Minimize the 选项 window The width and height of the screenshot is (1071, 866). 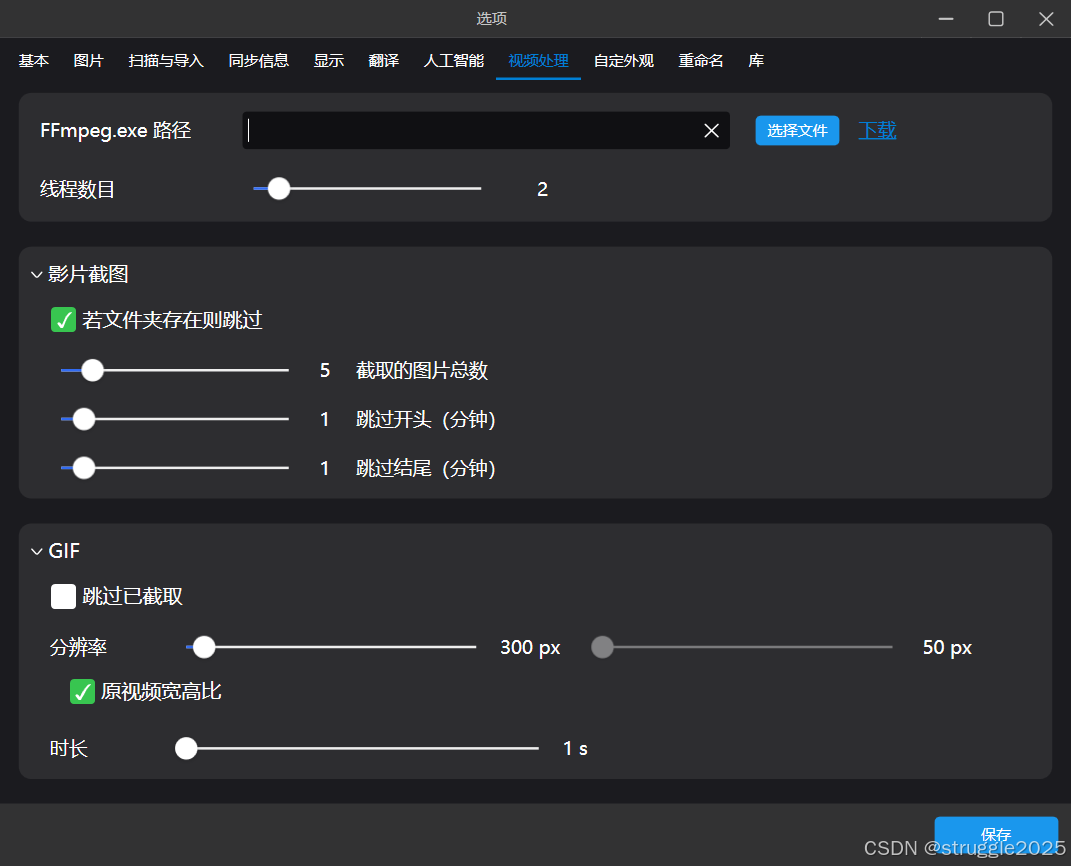coord(946,19)
